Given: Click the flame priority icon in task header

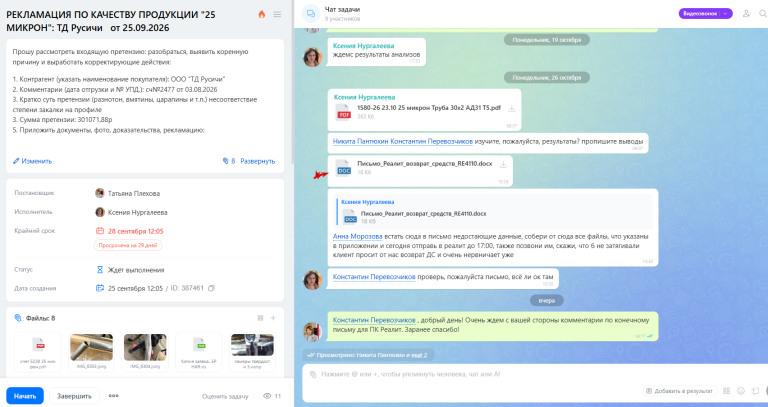Looking at the screenshot, I should coord(262,14).
